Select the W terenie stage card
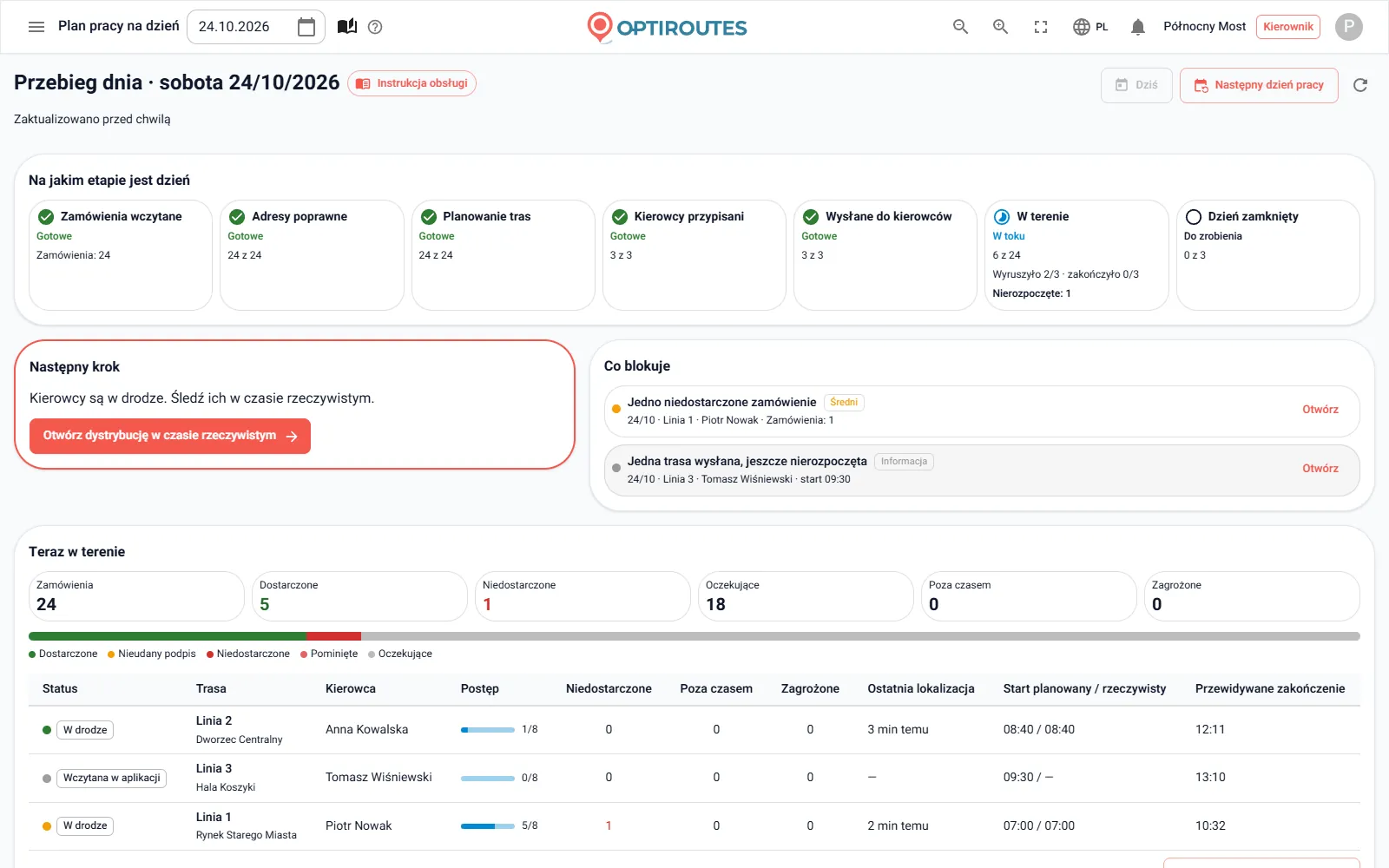 tap(1076, 255)
